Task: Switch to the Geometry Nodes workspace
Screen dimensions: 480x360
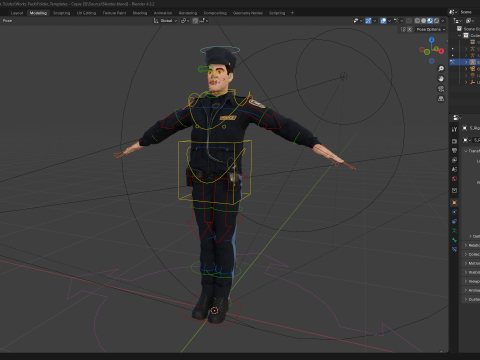Action: tap(248, 13)
